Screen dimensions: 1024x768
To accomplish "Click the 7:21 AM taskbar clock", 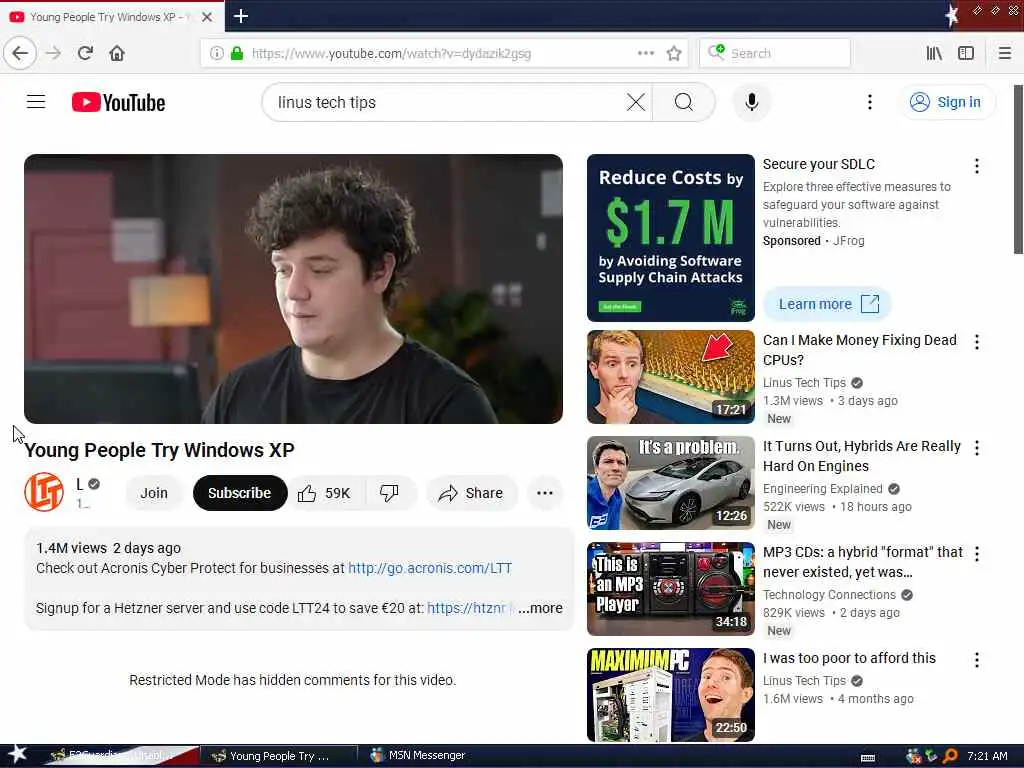I will [x=987, y=756].
